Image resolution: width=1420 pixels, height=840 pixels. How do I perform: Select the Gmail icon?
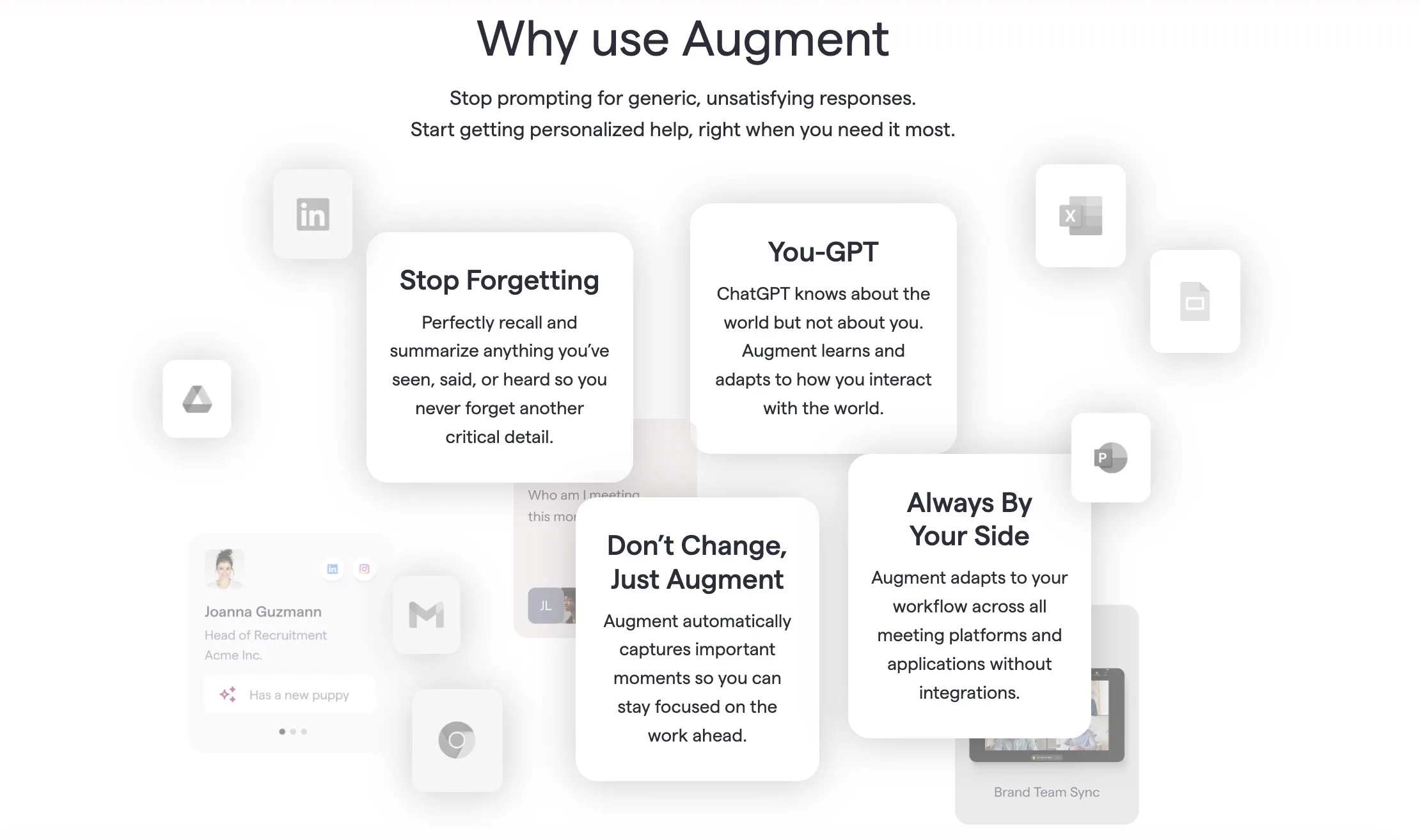426,613
